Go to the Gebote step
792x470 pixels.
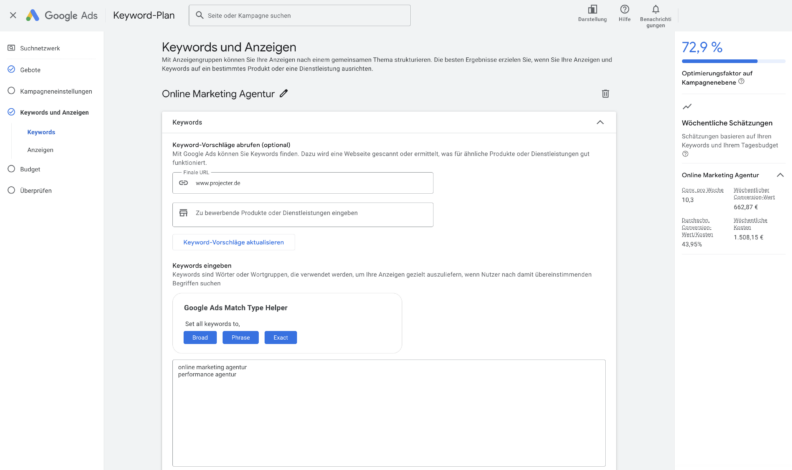click(x=30, y=70)
